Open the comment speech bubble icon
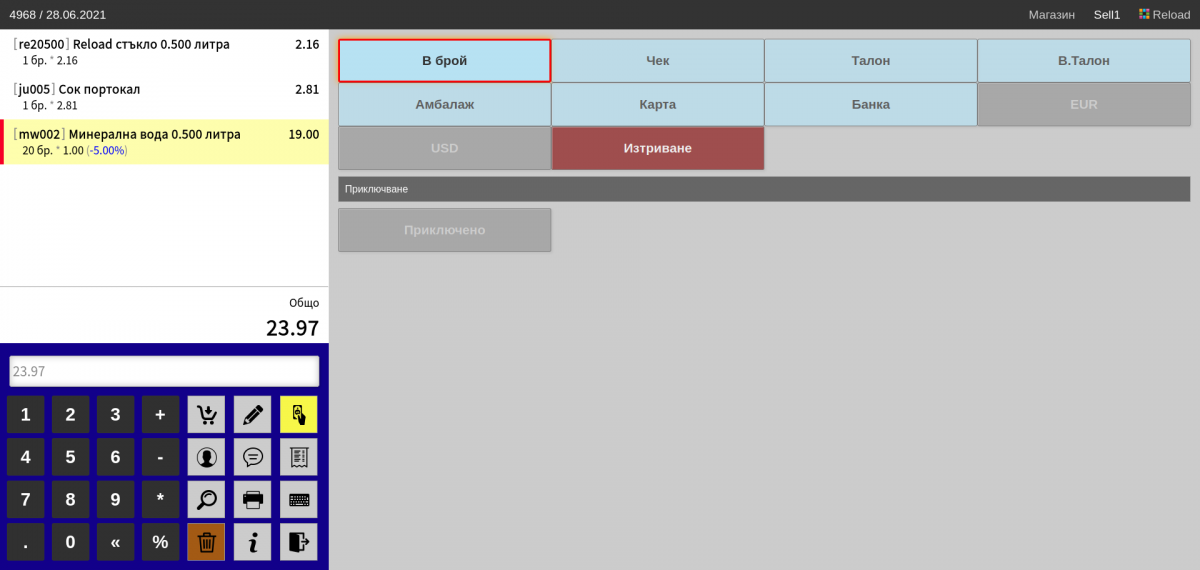The image size is (1200, 570). pyautogui.click(x=252, y=457)
